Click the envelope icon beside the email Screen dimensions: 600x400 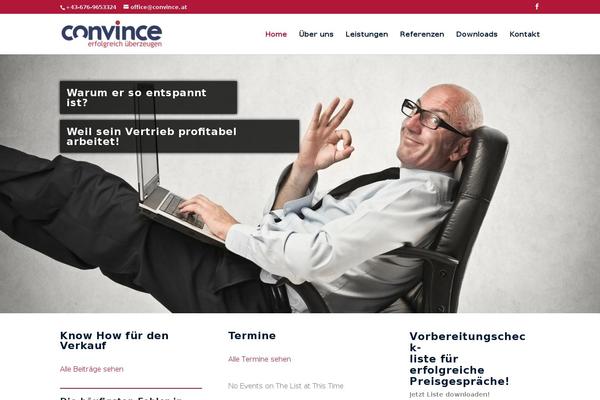click(x=126, y=7)
